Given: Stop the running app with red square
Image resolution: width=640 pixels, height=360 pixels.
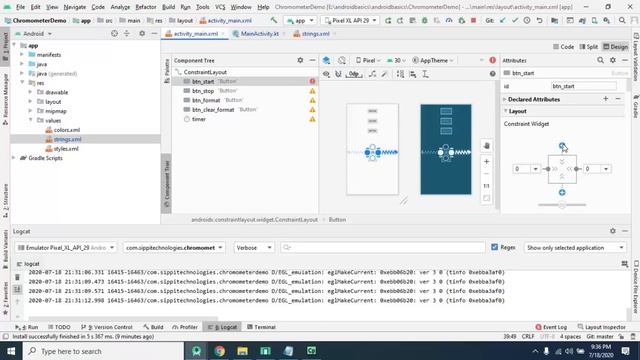Looking at the screenshot, I should [x=473, y=20].
